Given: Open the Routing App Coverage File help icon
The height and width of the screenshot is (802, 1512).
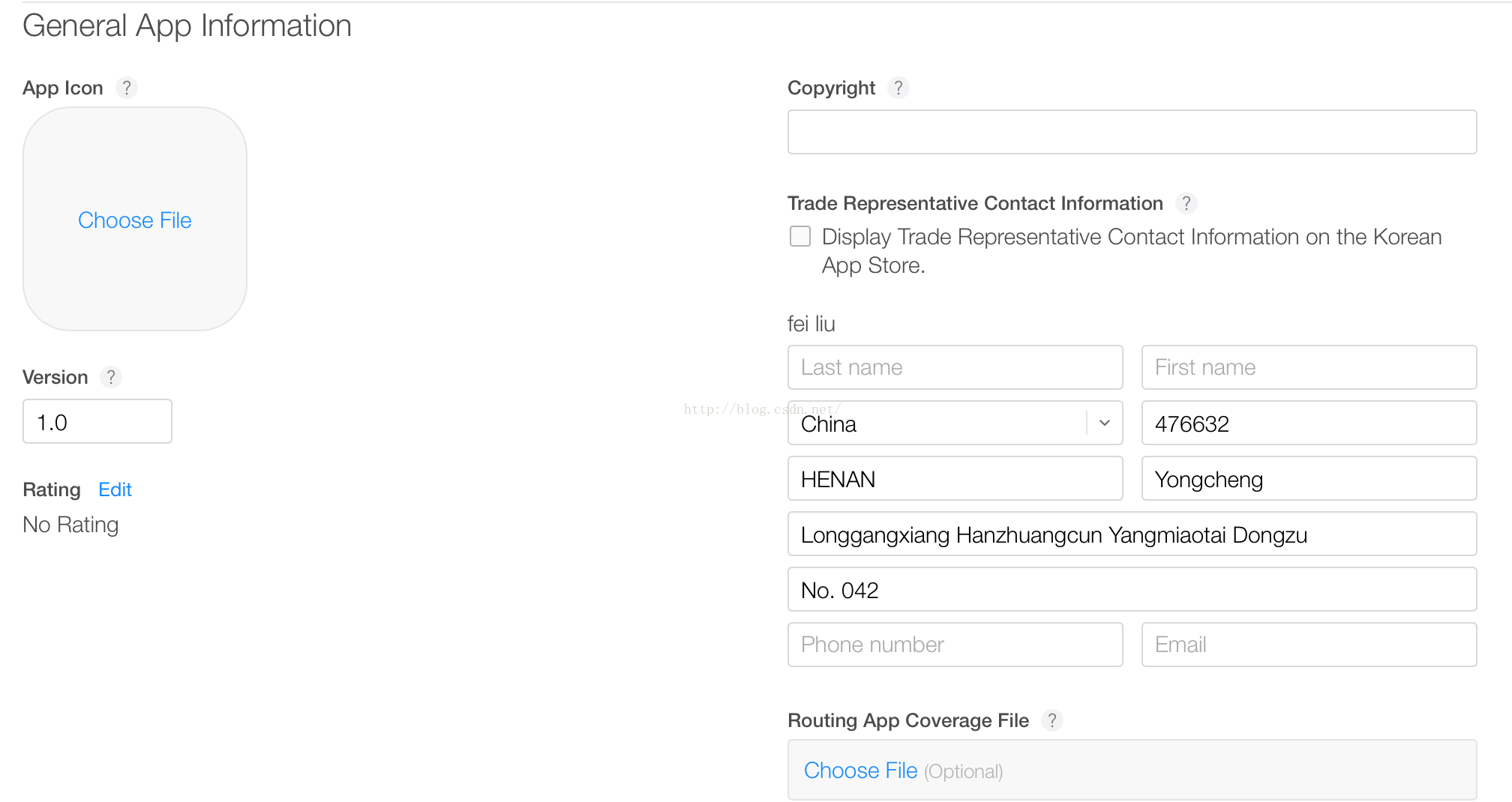Looking at the screenshot, I should click(1052, 720).
